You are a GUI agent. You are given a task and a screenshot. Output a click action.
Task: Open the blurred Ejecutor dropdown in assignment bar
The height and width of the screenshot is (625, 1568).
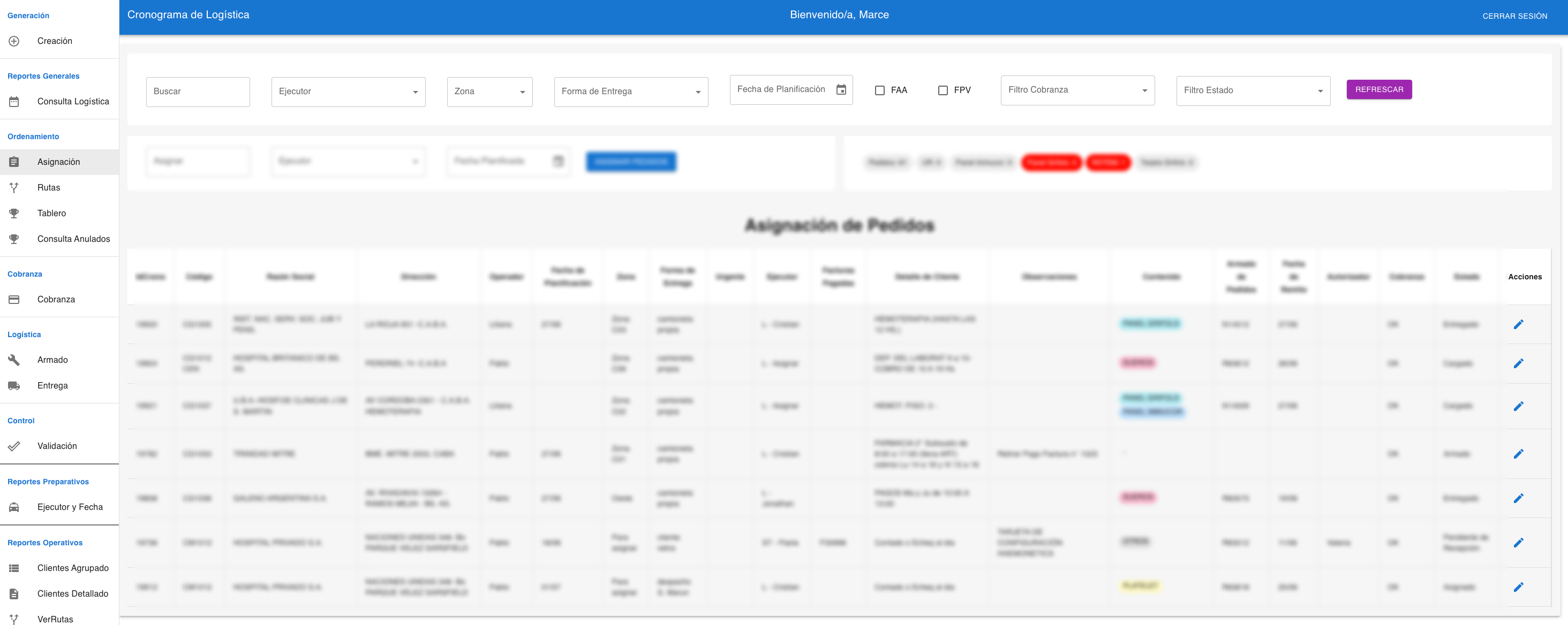coord(348,162)
